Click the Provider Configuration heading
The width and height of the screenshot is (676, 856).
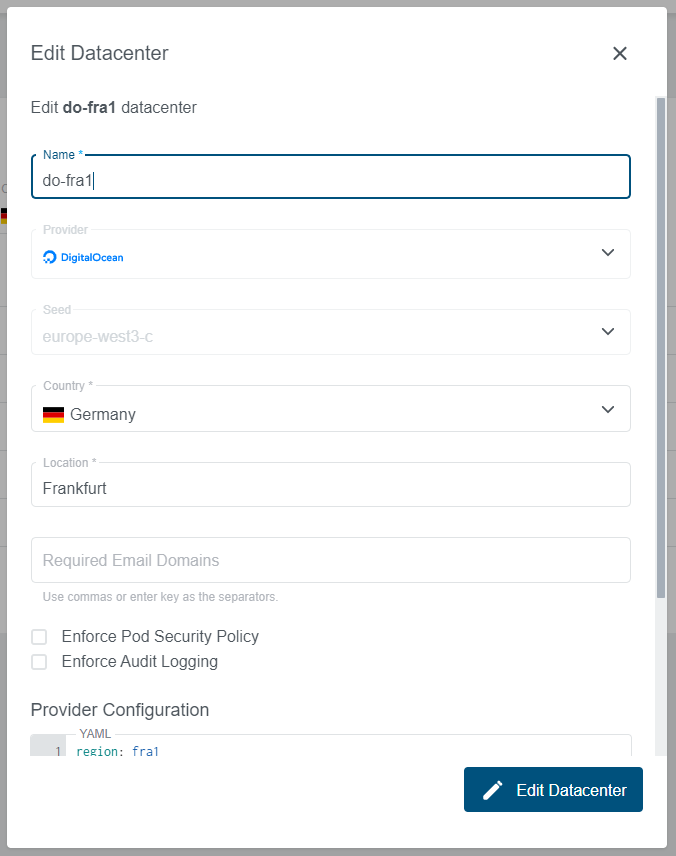pyautogui.click(x=120, y=710)
